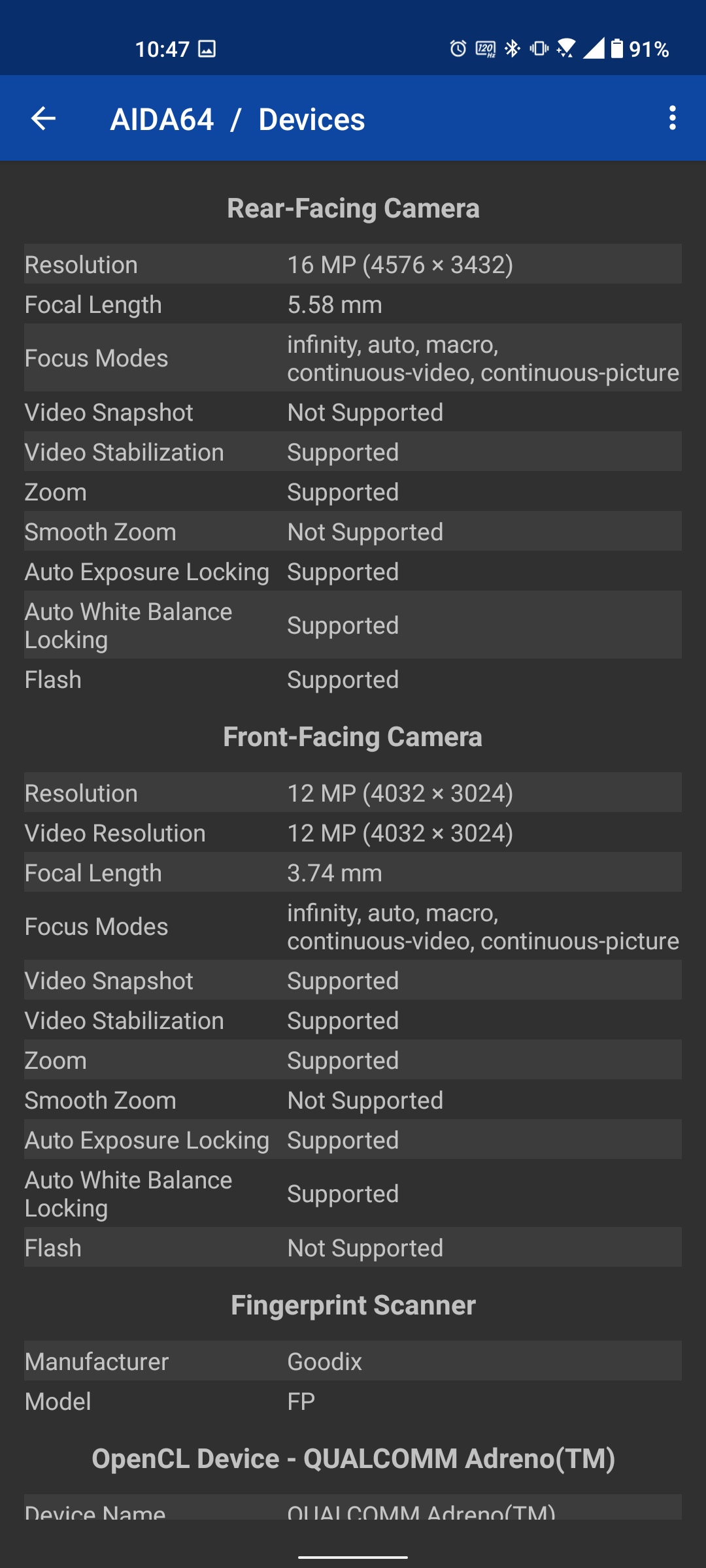Select the front camera Video Resolution row
Image resolution: width=706 pixels, height=1568 pixels.
[353, 833]
